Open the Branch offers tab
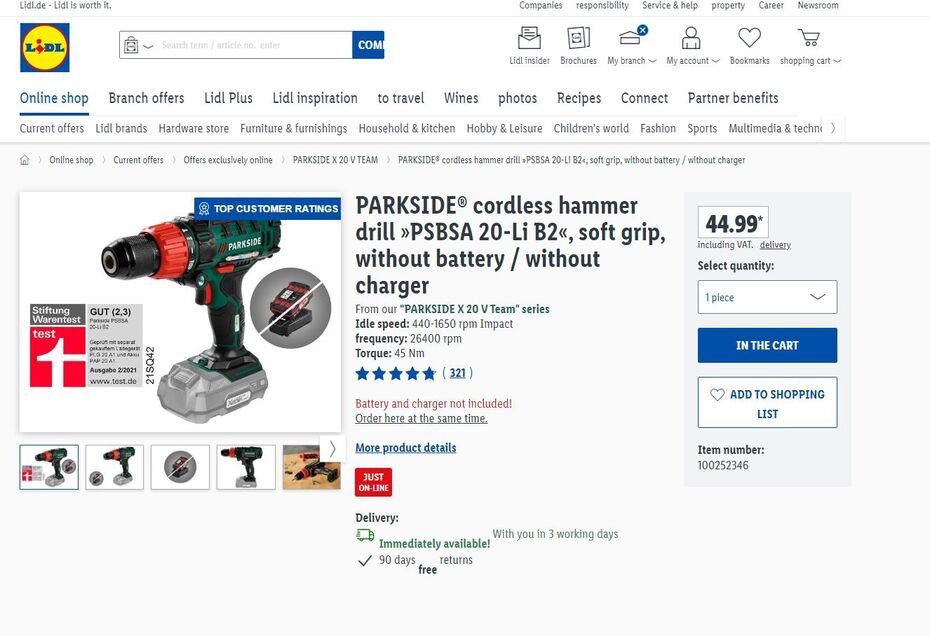Image resolution: width=930 pixels, height=636 pixels. [x=146, y=98]
